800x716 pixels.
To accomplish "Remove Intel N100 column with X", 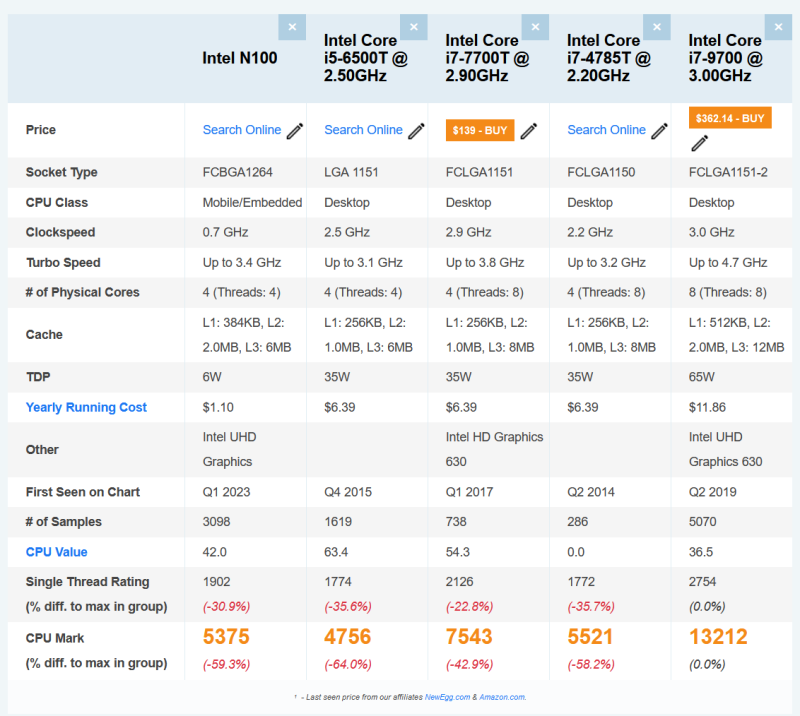I will [292, 27].
